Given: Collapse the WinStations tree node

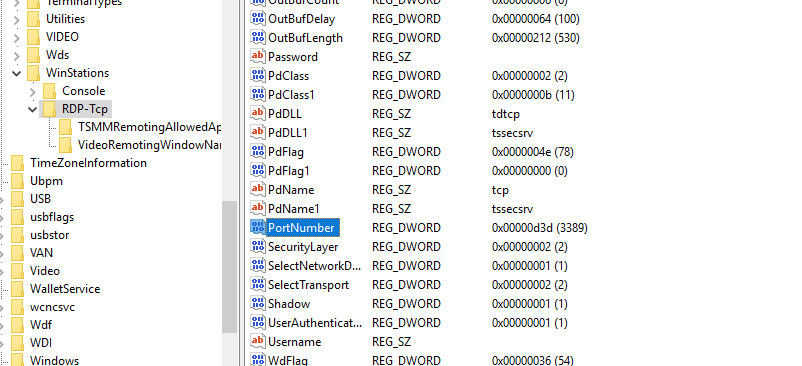Looking at the screenshot, I should (x=16, y=73).
